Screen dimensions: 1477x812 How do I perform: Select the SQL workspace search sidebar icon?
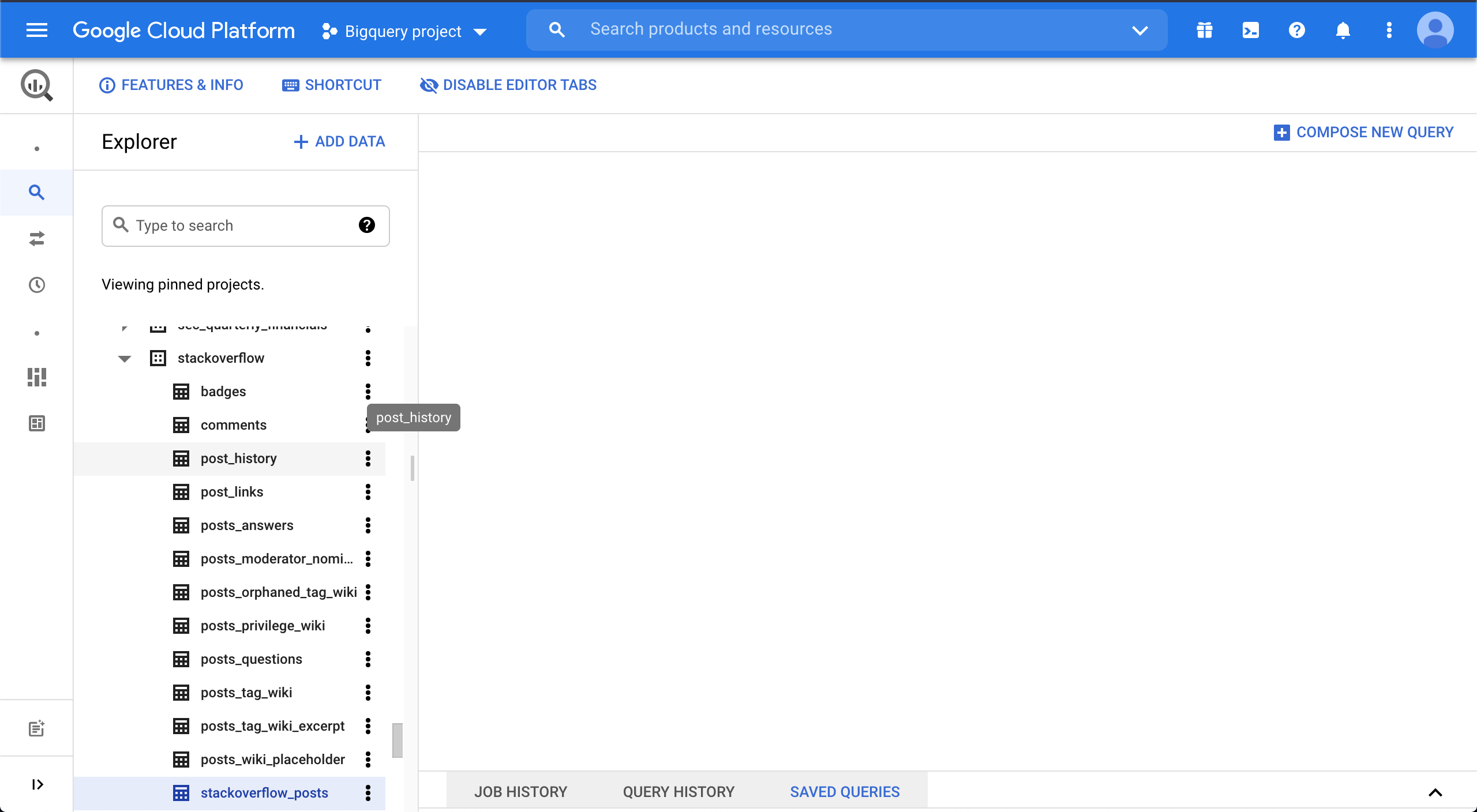click(37, 192)
